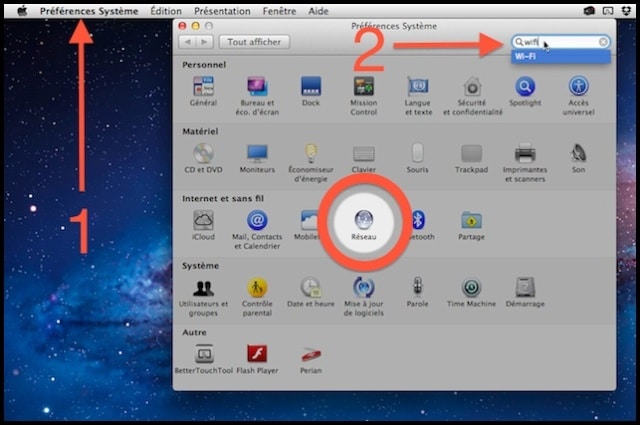Open Mission Control preferences
Image resolution: width=640 pixels, height=425 pixels.
point(363,96)
